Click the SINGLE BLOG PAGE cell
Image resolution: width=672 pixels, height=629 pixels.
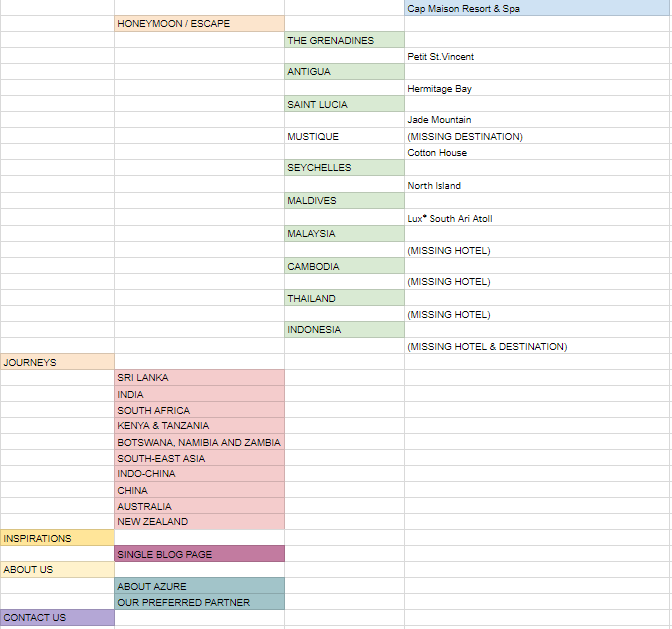[199, 554]
